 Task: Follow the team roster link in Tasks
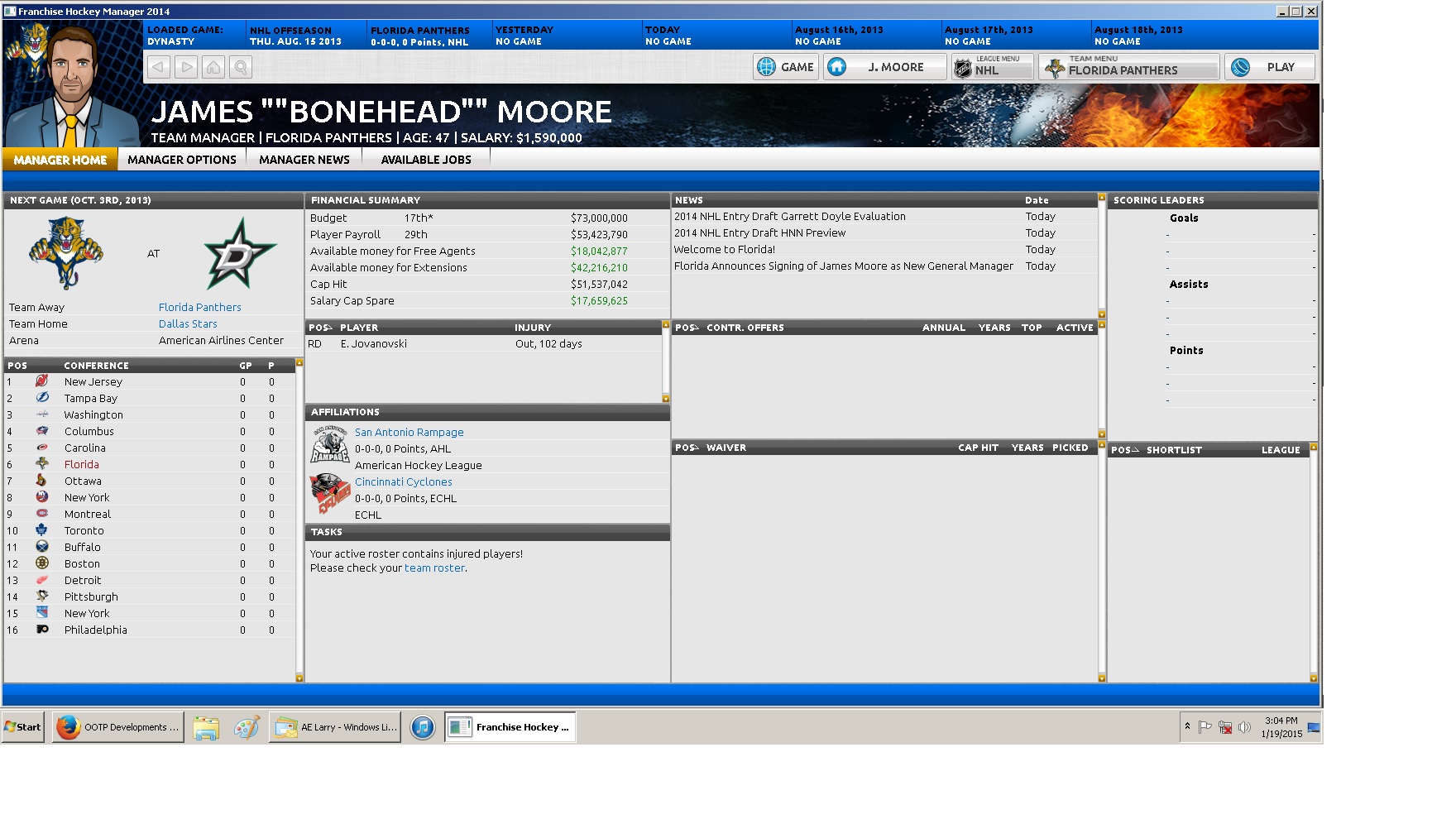(x=434, y=568)
